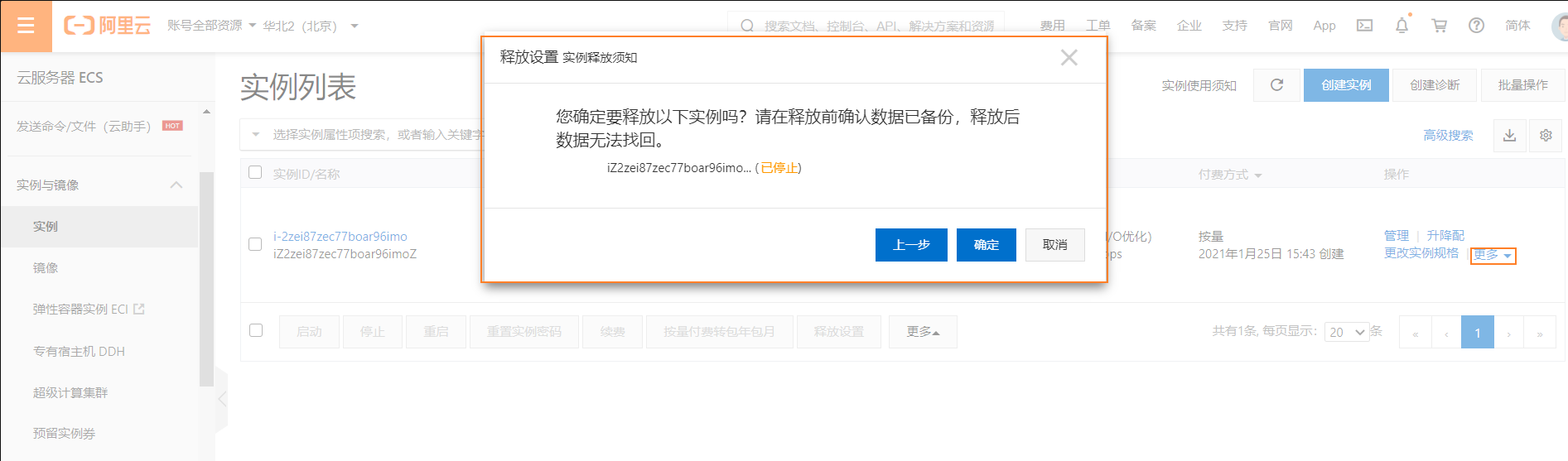Go to next page arrow
The height and width of the screenshot is (461, 1568).
pos(1509,333)
